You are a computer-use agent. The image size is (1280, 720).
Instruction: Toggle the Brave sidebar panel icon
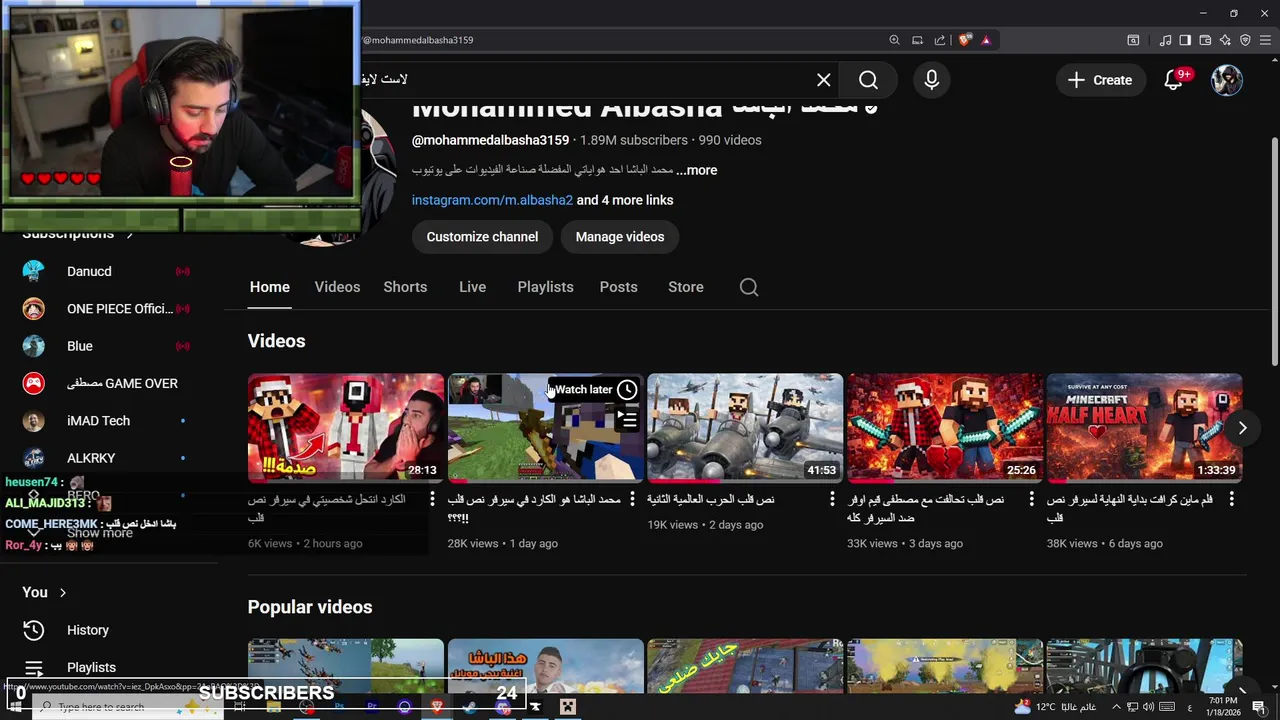point(1185,40)
